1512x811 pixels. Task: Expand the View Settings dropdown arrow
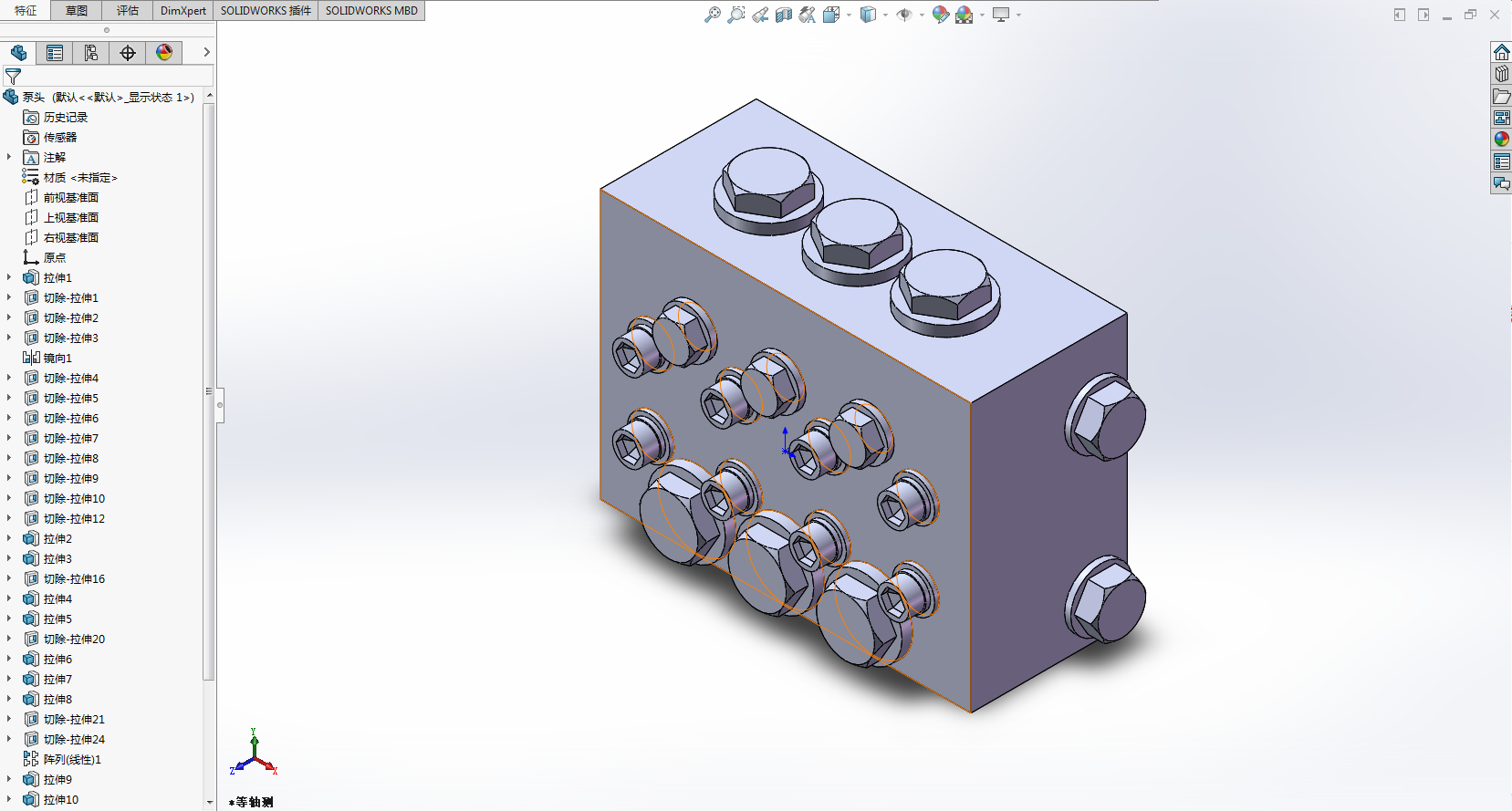coord(1018,15)
